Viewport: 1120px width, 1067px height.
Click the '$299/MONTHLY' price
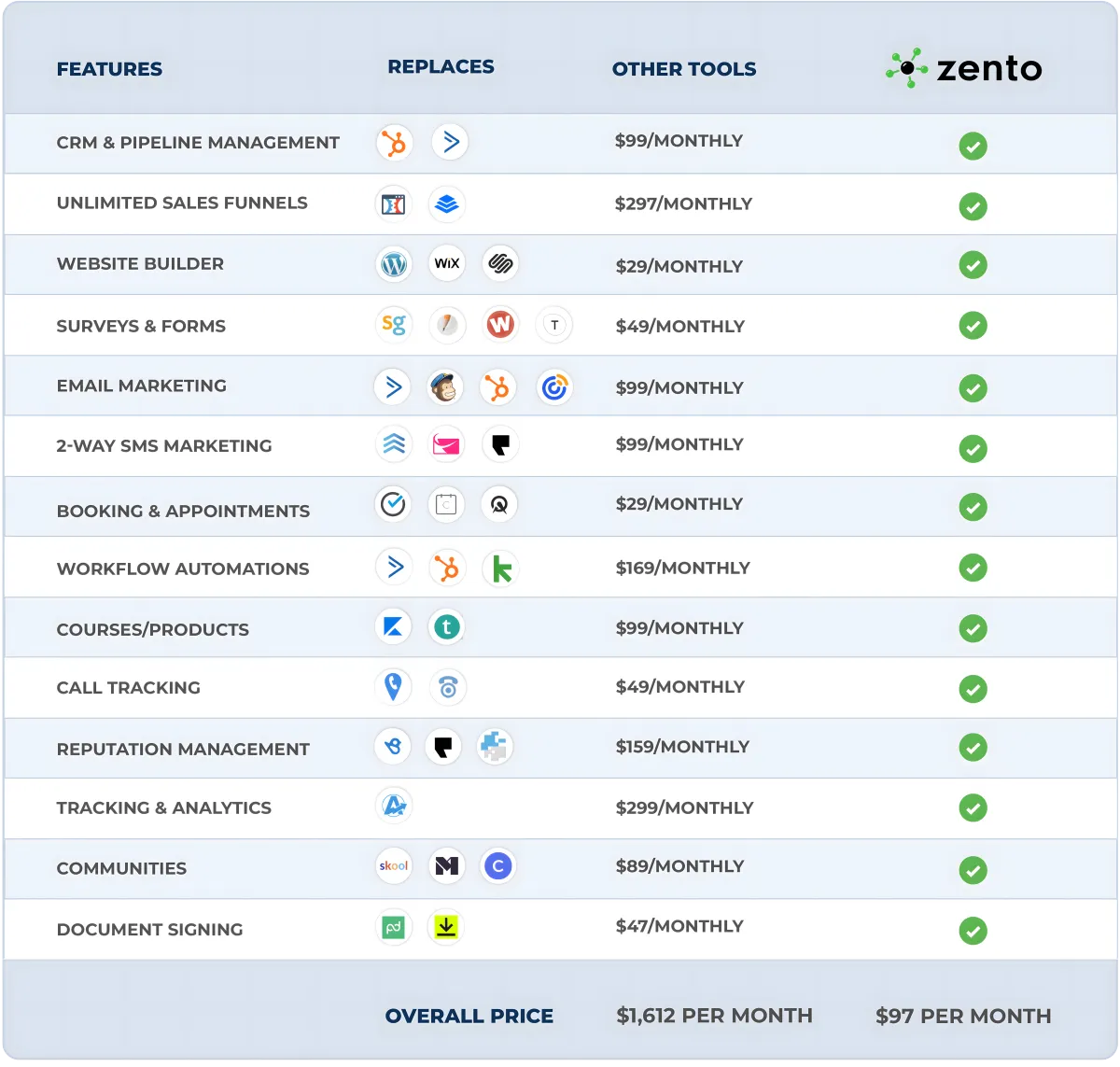(x=684, y=807)
